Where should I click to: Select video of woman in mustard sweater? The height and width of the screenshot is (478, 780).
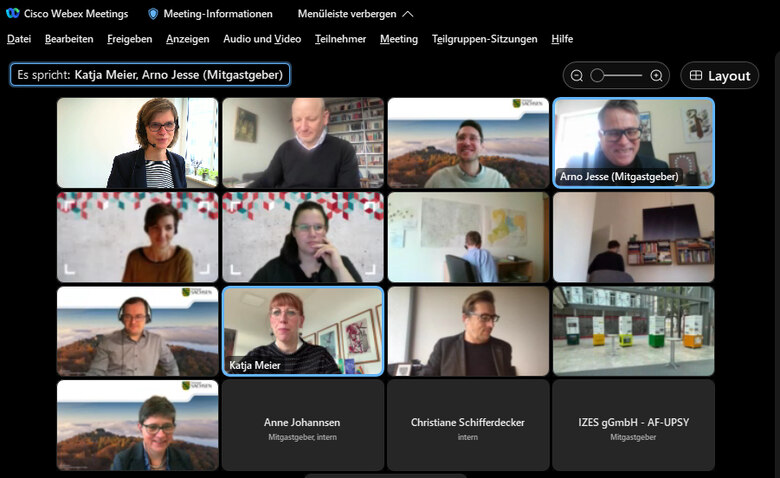coord(138,237)
